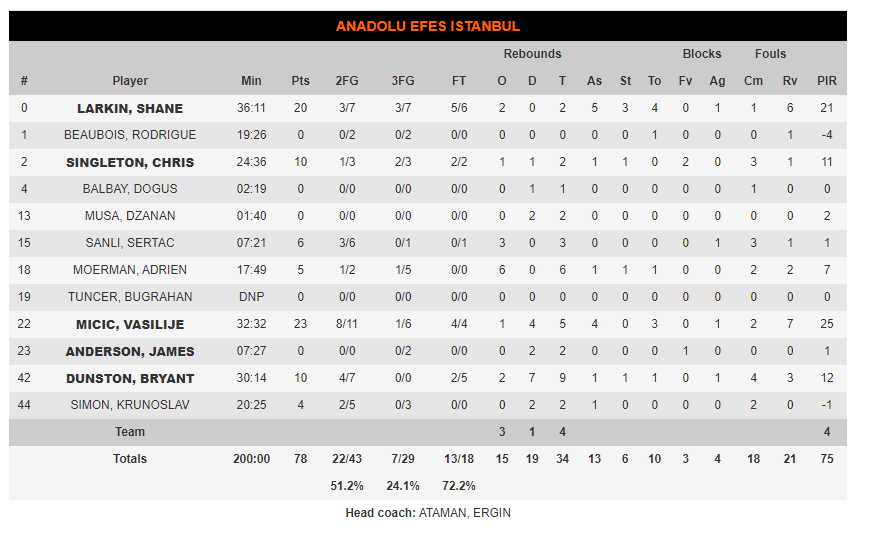This screenshot has height=544, width=869.
Task: Open LARKIN, SHANE player link
Action: tap(130, 109)
